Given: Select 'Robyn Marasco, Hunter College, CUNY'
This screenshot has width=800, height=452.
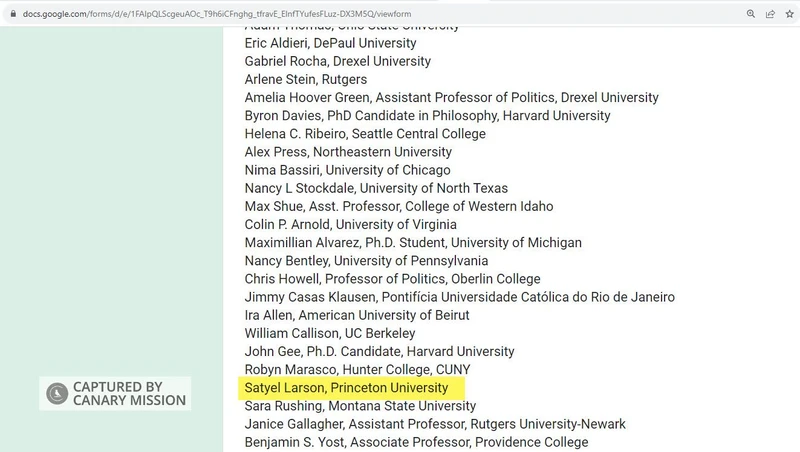Looking at the screenshot, I should point(357,369).
